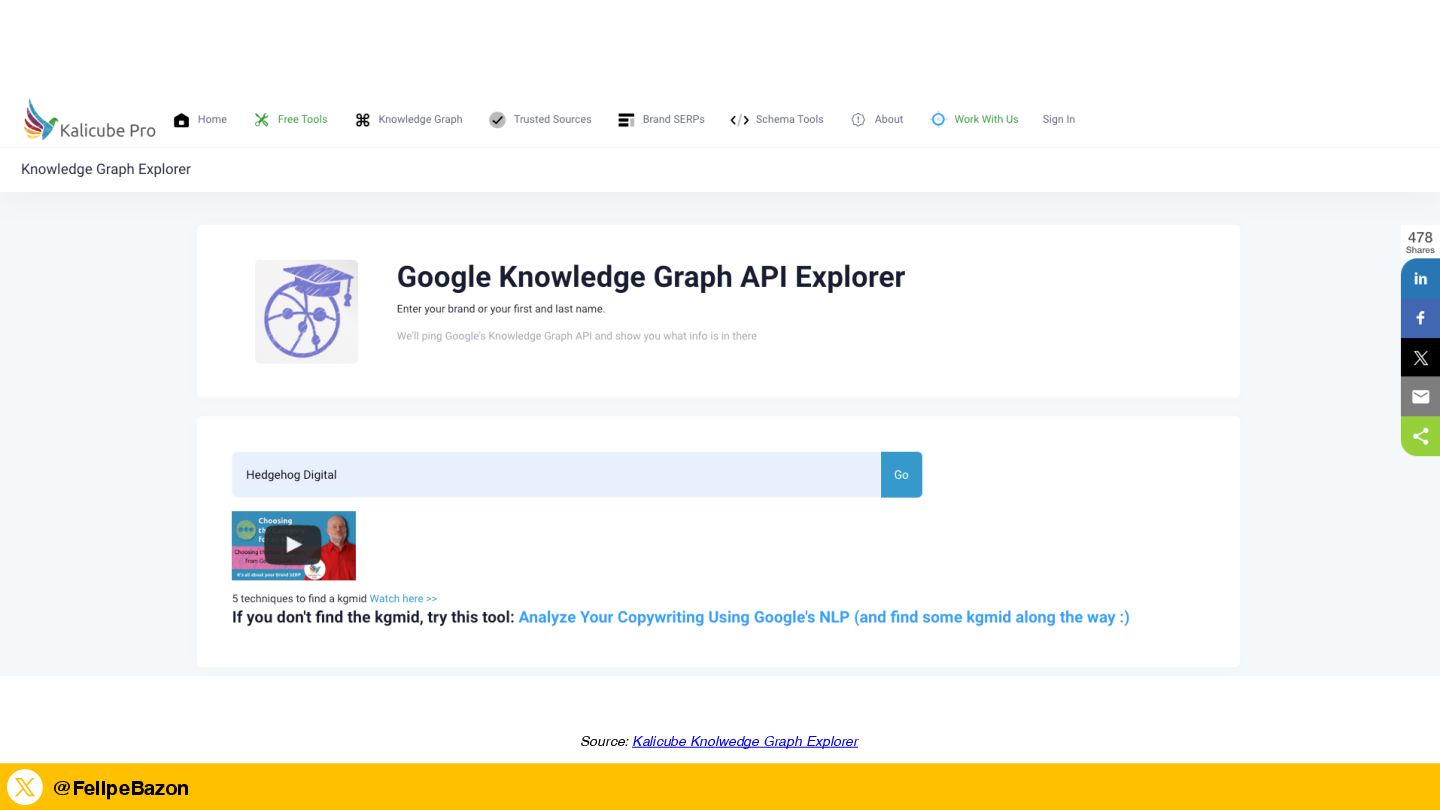Open the About menu item
The width and height of the screenshot is (1440, 810).
click(889, 120)
